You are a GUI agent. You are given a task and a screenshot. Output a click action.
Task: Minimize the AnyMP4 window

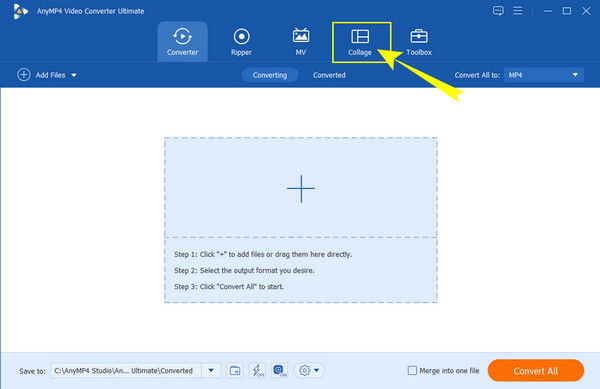click(x=548, y=11)
